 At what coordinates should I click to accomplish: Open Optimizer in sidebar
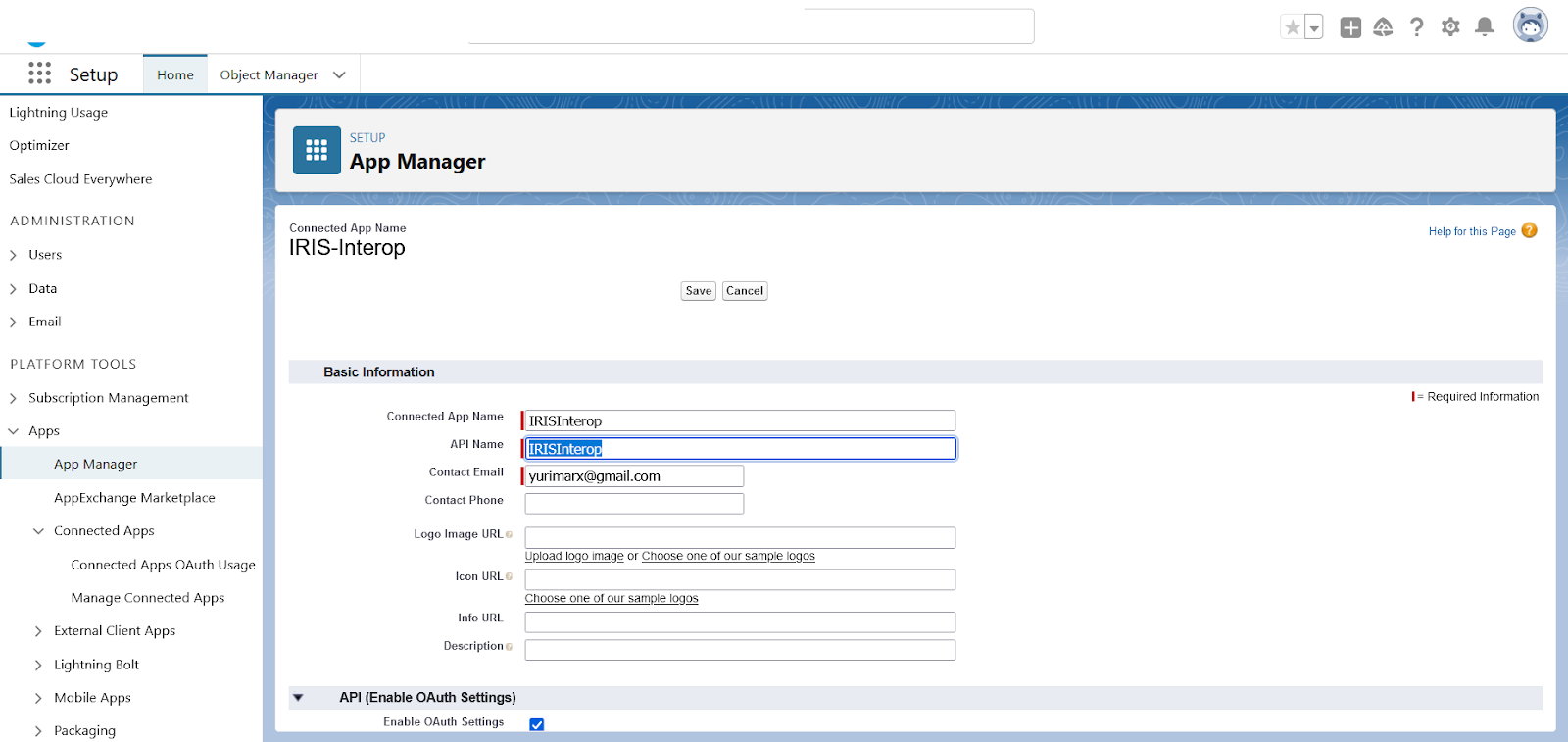click(x=39, y=145)
